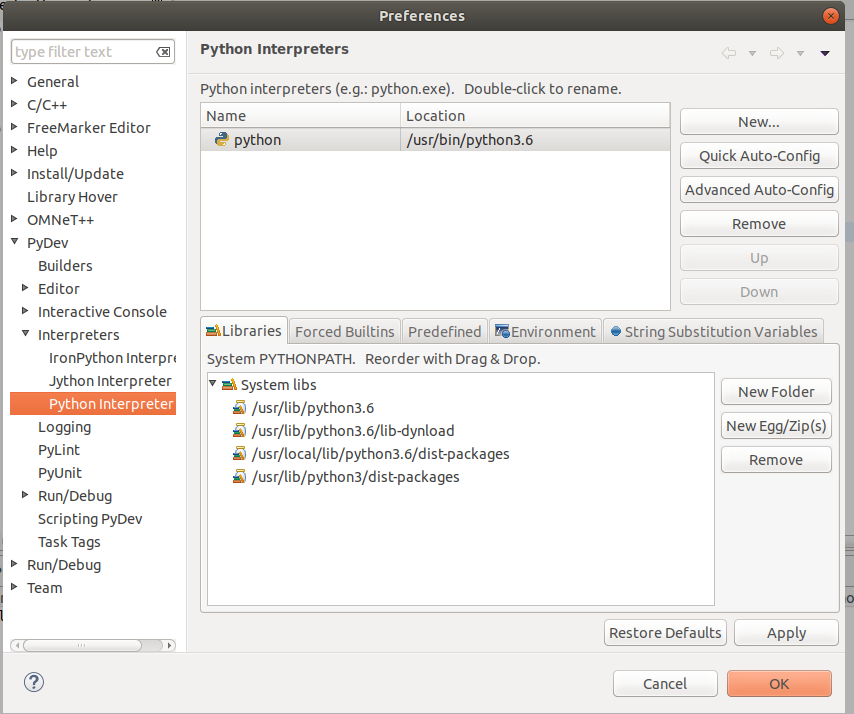Screen dimensions: 854x714
Task: Click the Location column header
Action: point(535,115)
